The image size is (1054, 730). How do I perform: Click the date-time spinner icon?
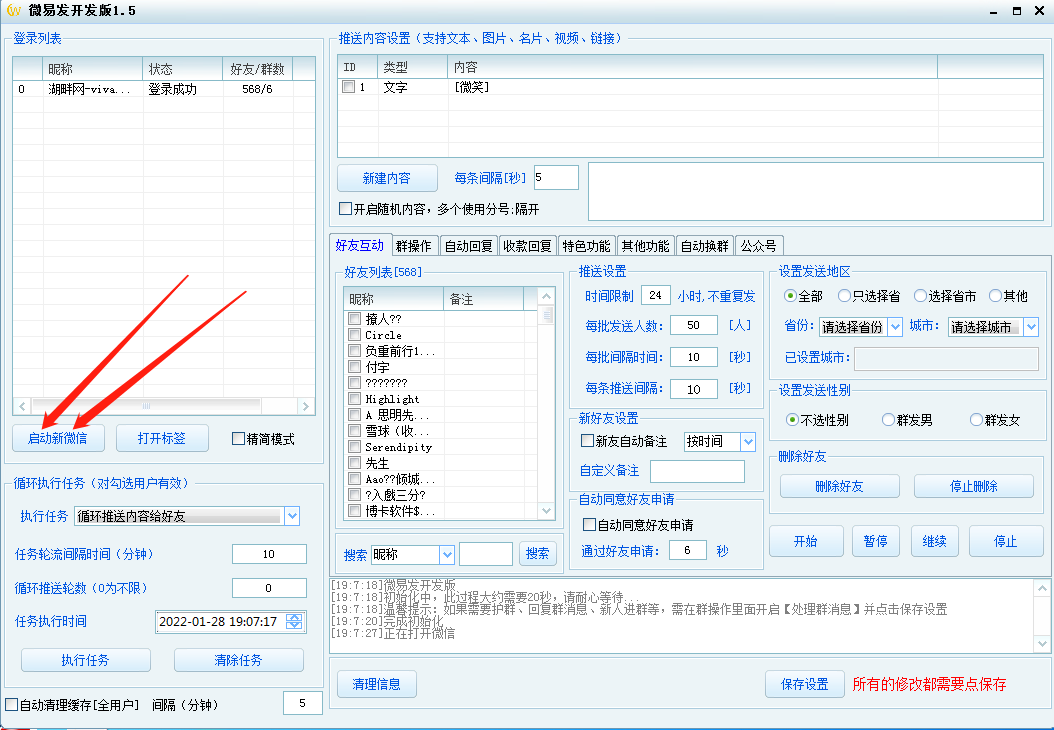[x=294, y=622]
